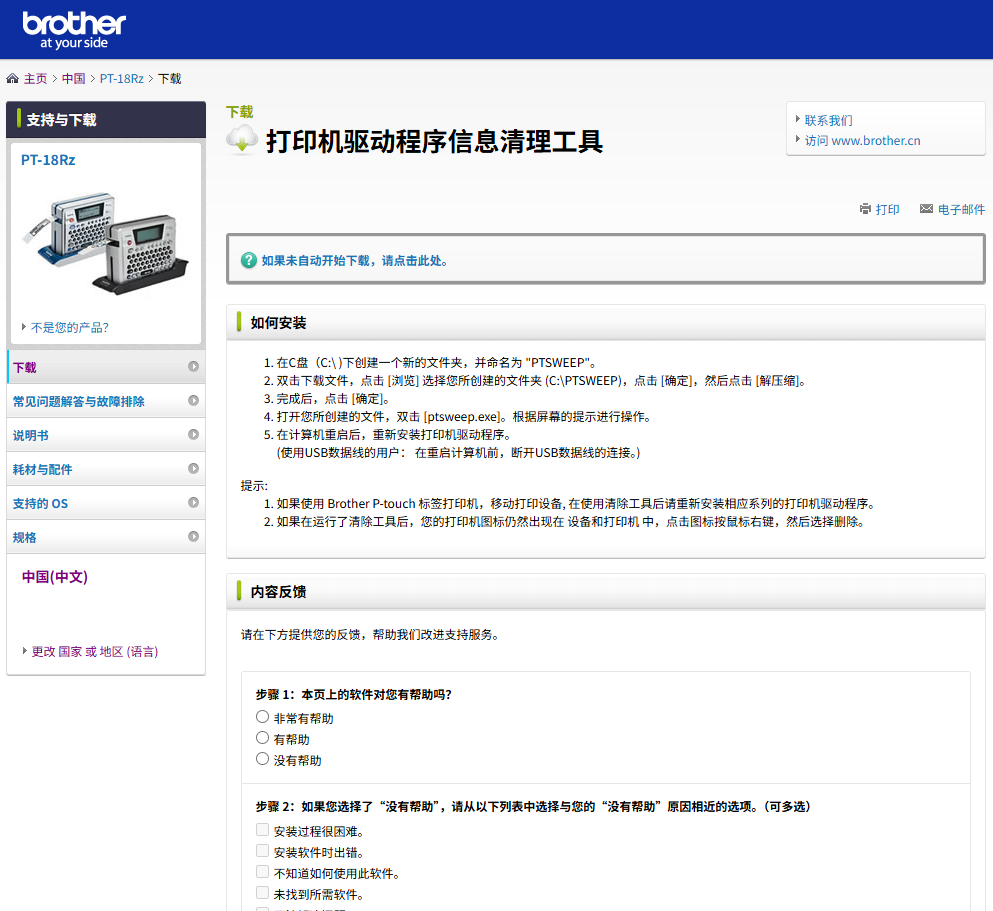Select the 没有帮助 radio option
Image resolution: width=993 pixels, height=911 pixels.
[x=263, y=759]
